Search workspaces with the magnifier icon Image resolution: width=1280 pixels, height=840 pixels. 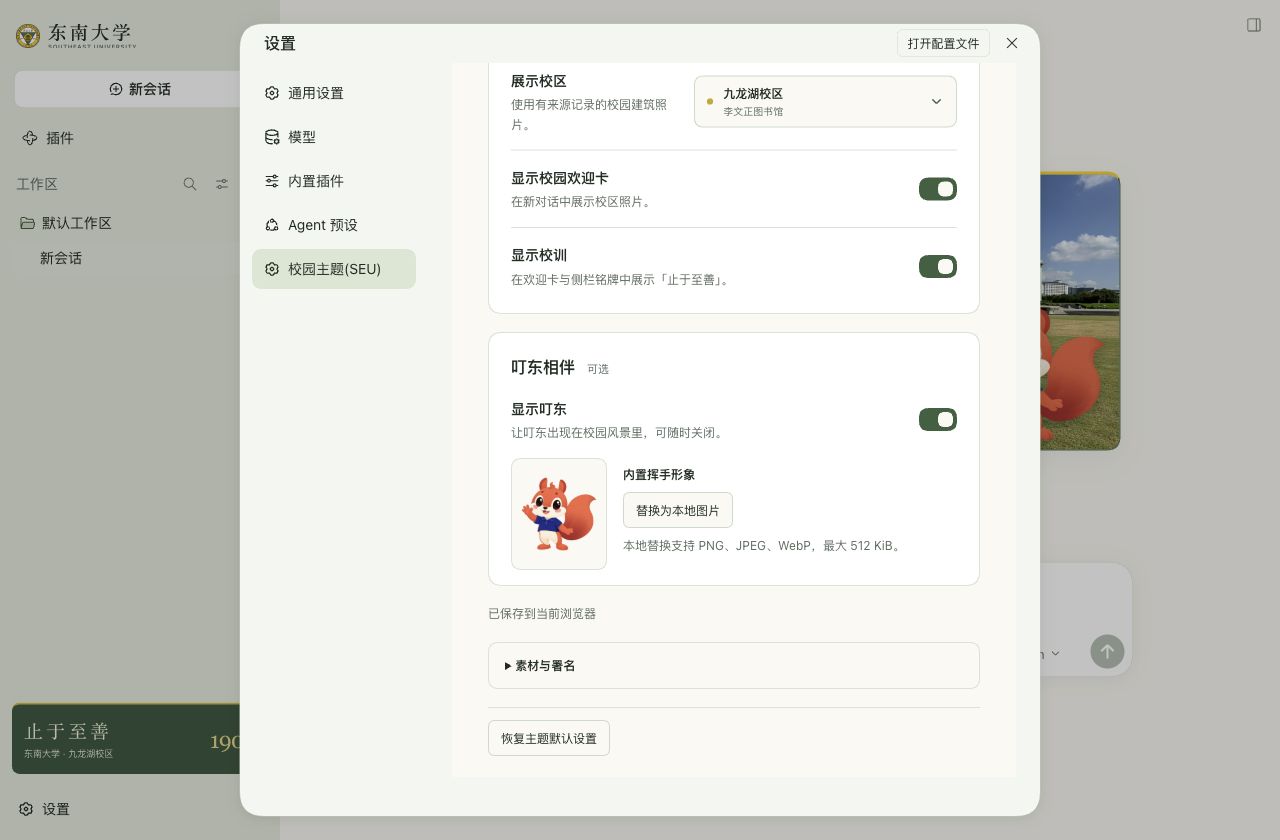coord(190,184)
